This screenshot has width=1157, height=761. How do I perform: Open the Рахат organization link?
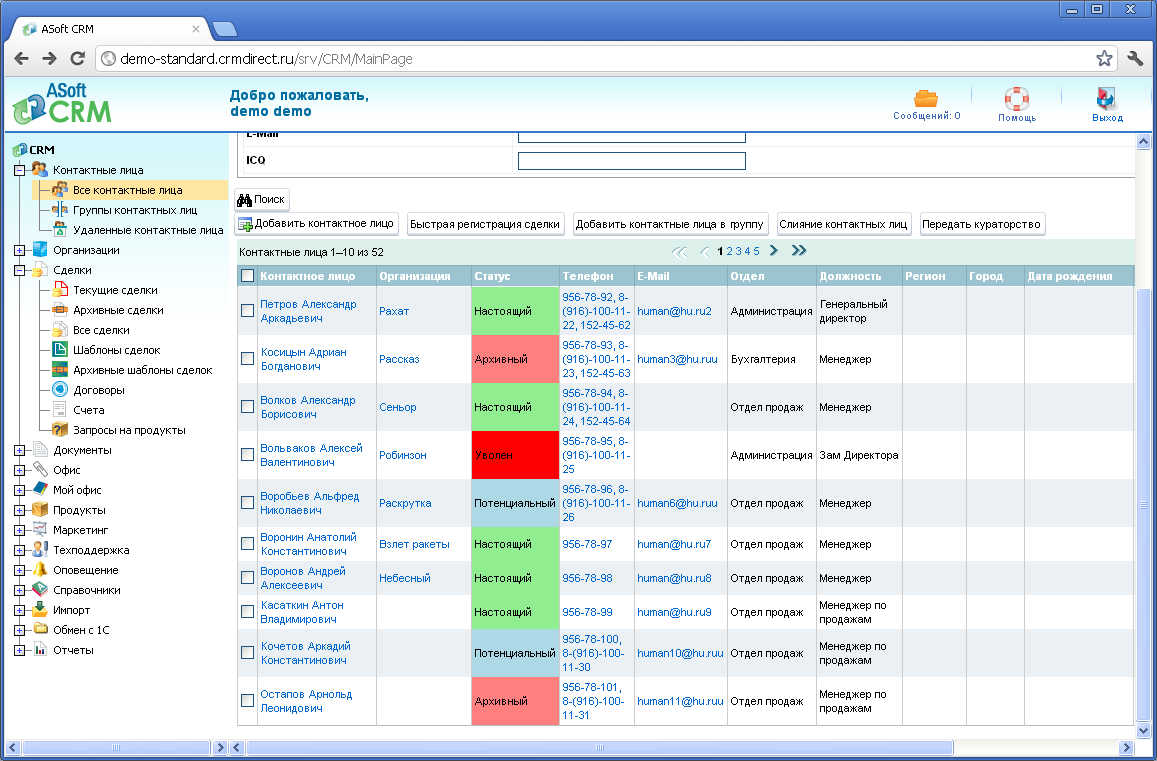pyautogui.click(x=394, y=311)
